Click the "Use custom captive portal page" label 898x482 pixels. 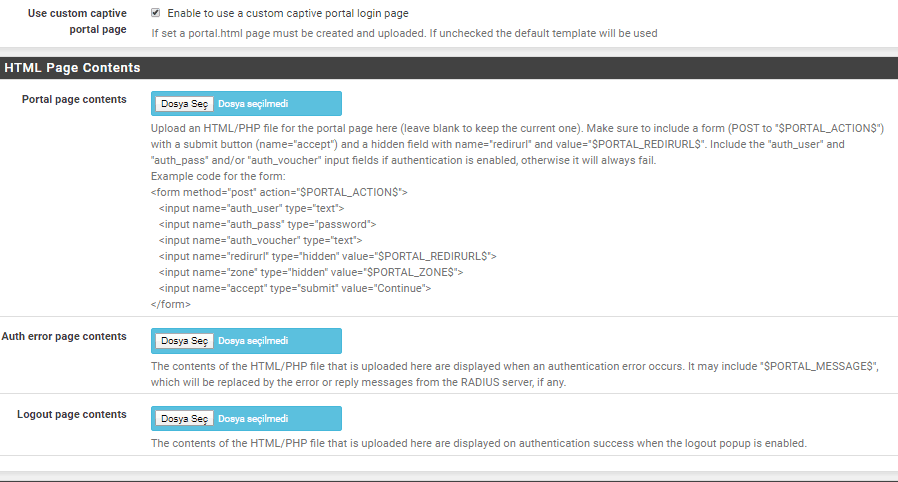point(78,21)
